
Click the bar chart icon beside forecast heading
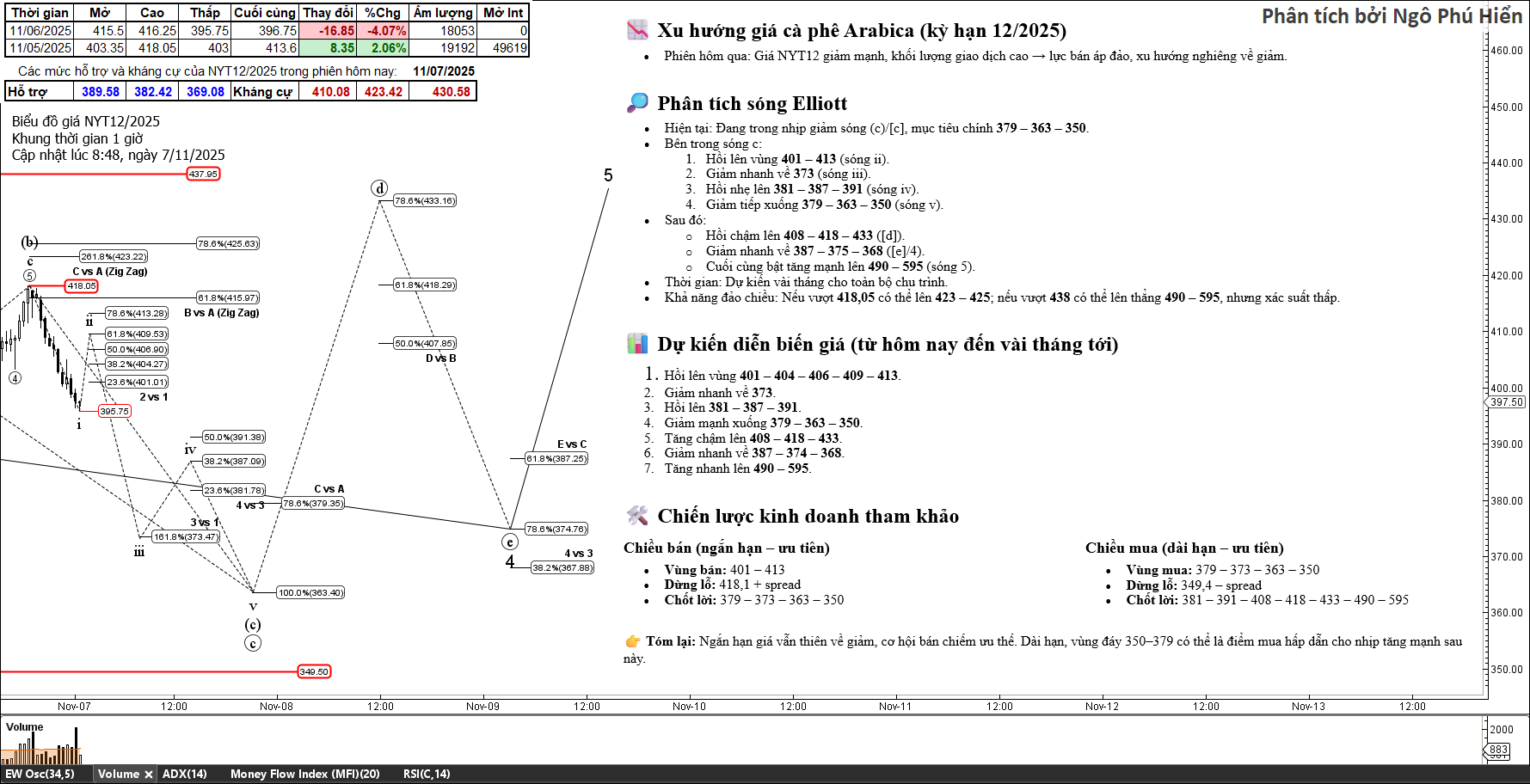point(637,344)
